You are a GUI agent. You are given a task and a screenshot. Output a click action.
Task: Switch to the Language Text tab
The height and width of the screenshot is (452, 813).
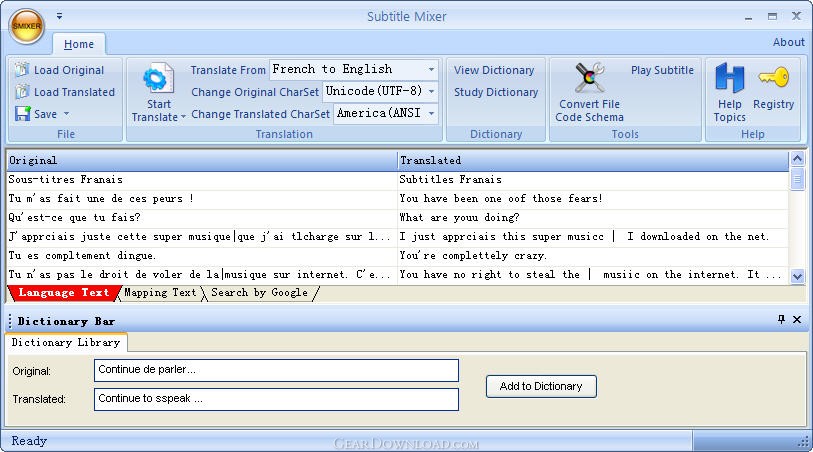click(x=63, y=293)
